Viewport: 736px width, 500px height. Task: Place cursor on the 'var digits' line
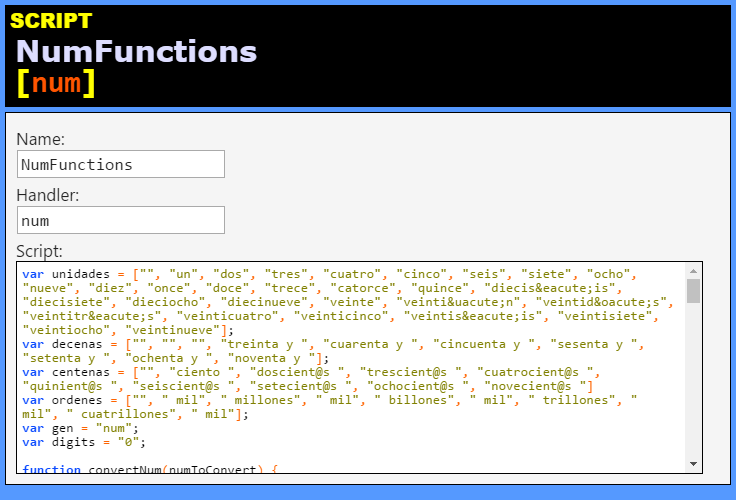point(84,442)
